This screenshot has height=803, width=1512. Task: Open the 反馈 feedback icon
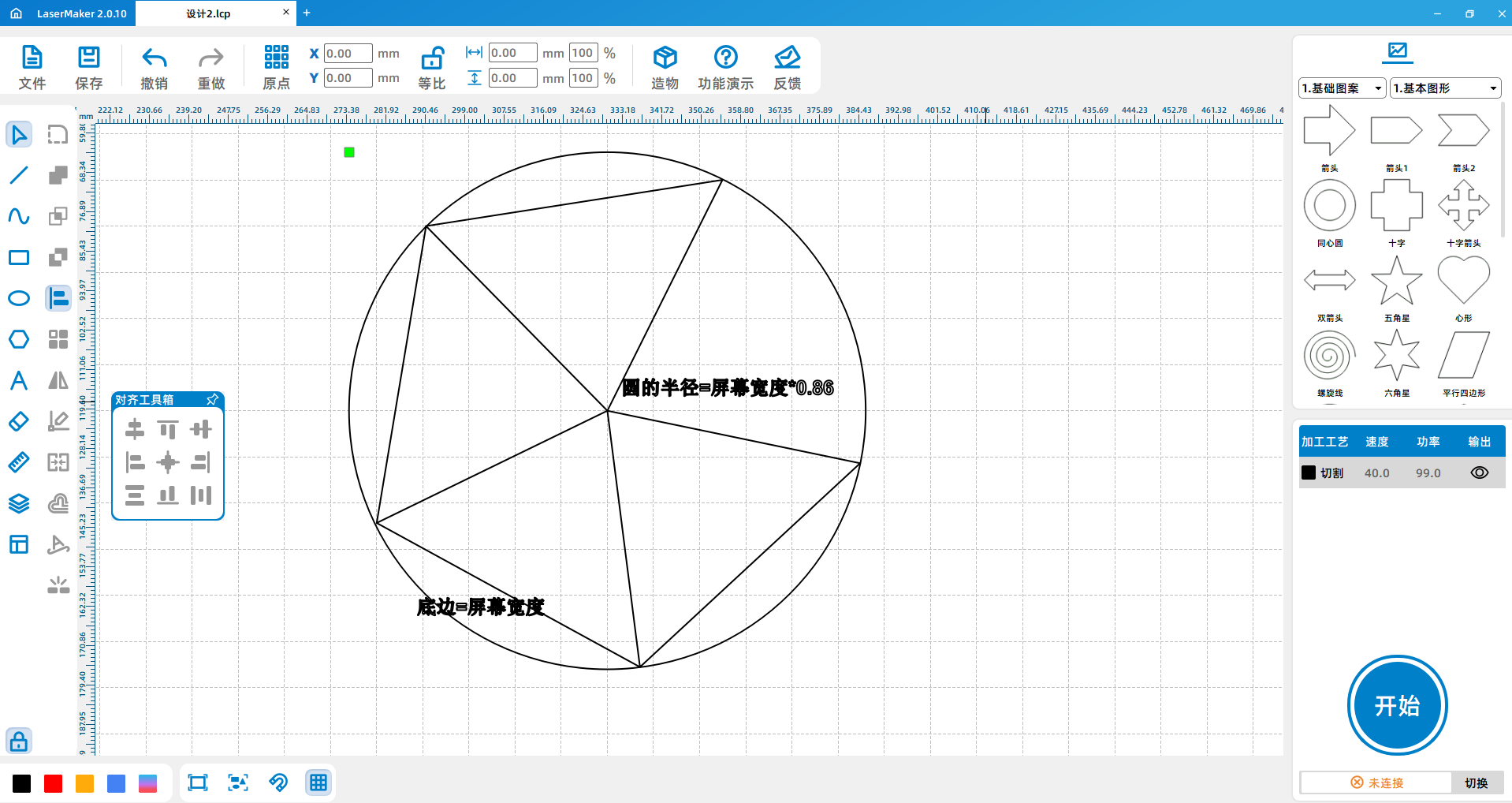[787, 67]
